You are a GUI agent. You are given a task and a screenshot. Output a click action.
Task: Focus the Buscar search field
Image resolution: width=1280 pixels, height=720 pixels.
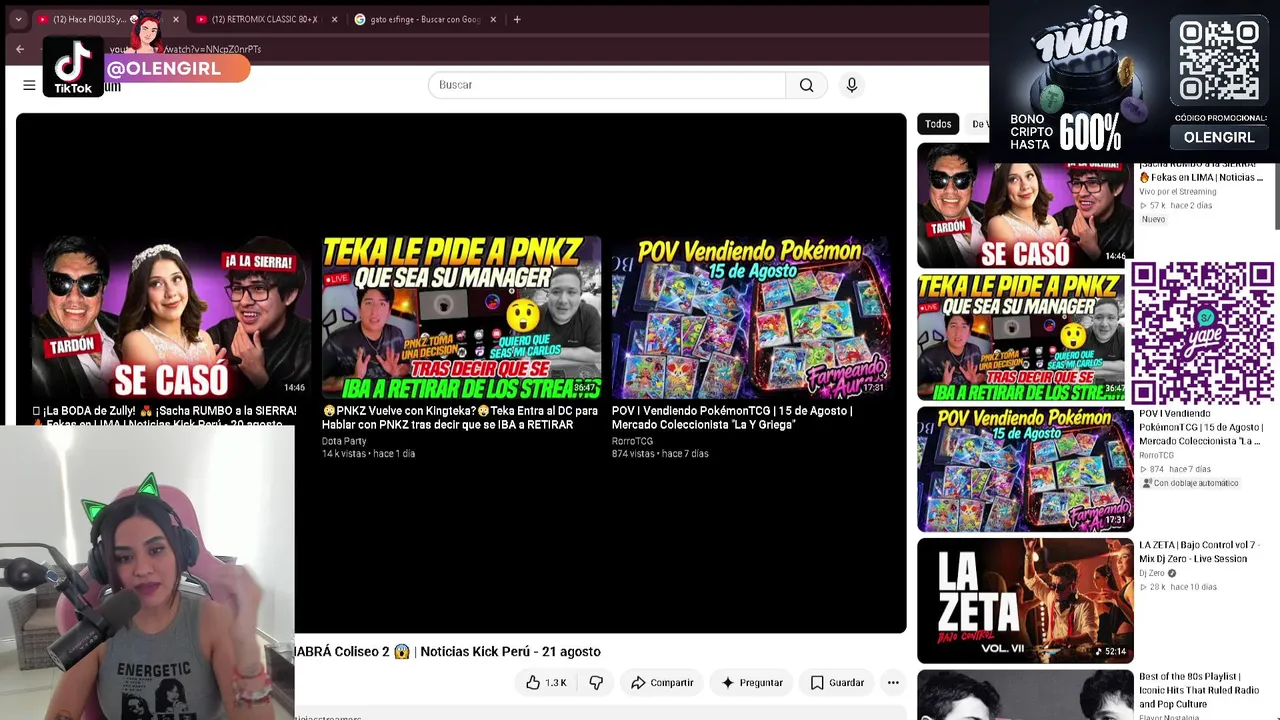(607, 85)
